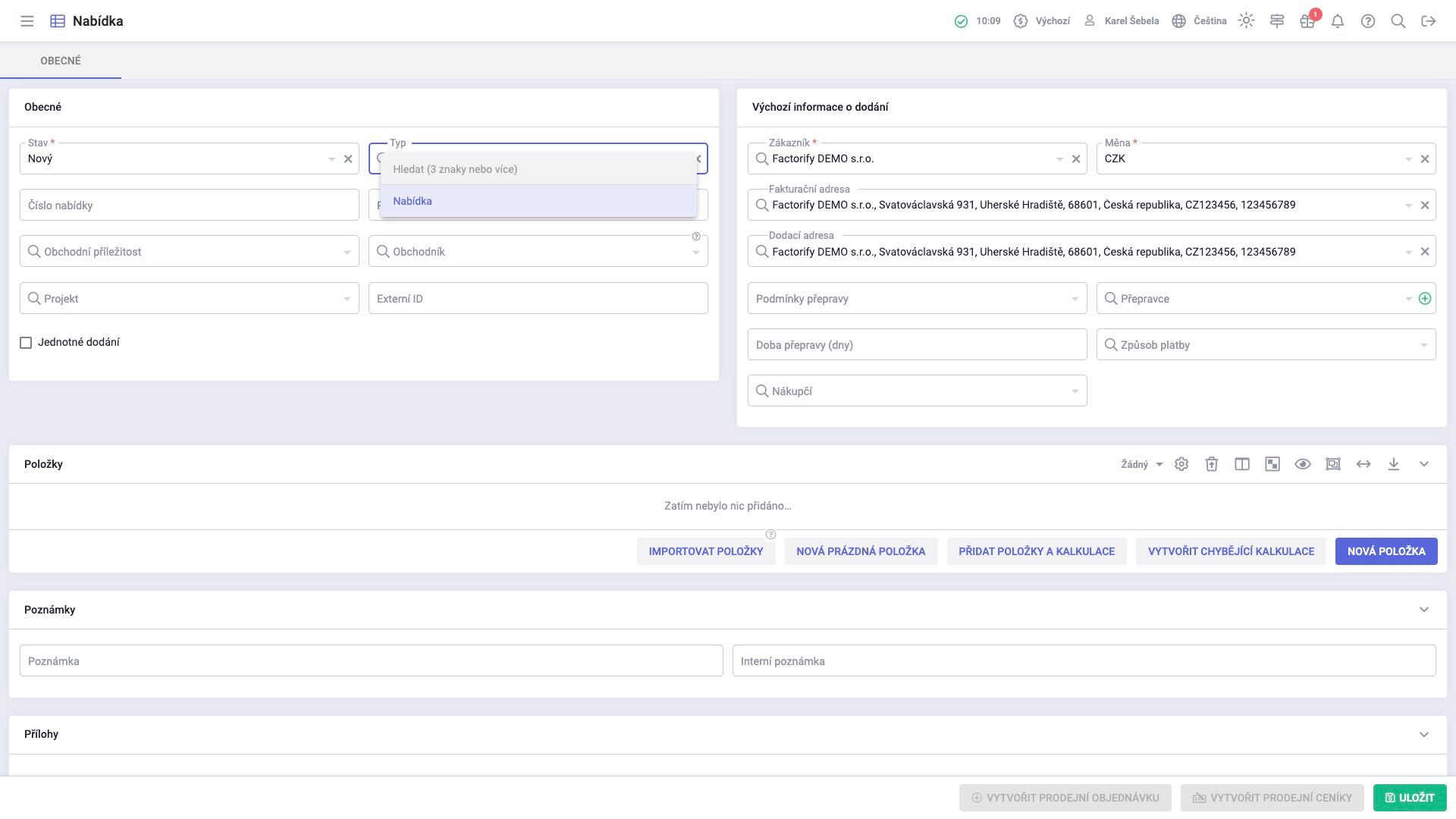This screenshot has width=1456, height=819.
Task: Open Položky table settings gear
Action: tap(1181, 464)
